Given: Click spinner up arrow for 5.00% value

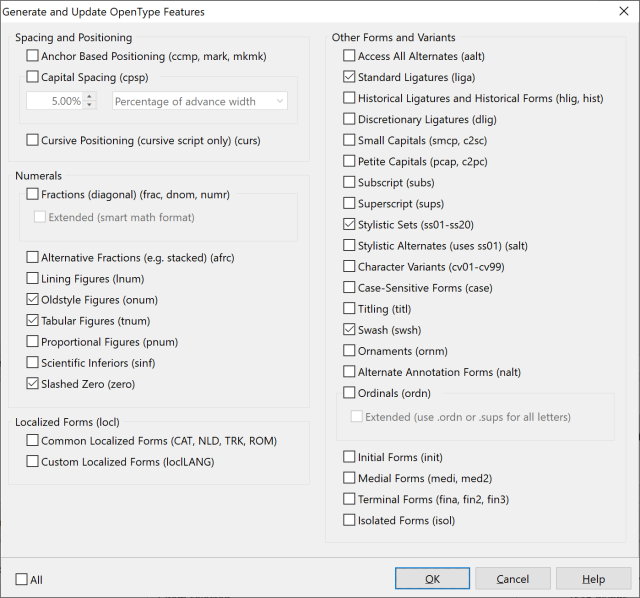Looking at the screenshot, I should (x=90, y=97).
